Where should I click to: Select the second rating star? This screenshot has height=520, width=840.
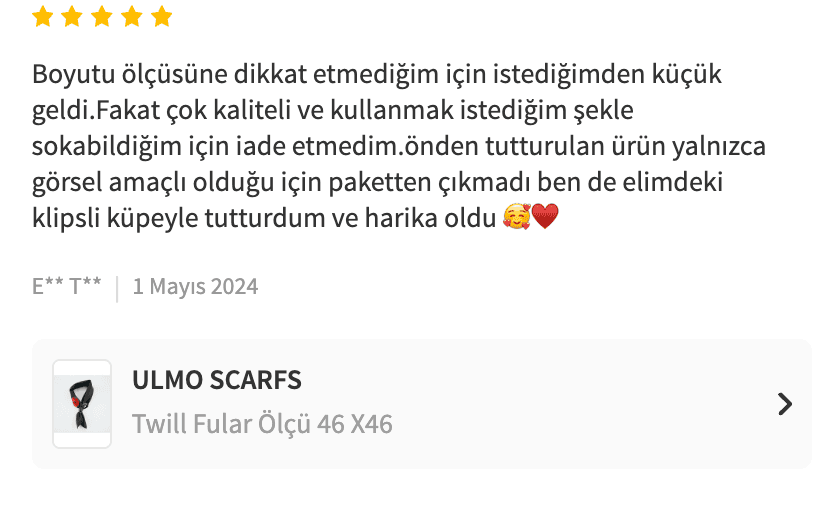point(72,16)
